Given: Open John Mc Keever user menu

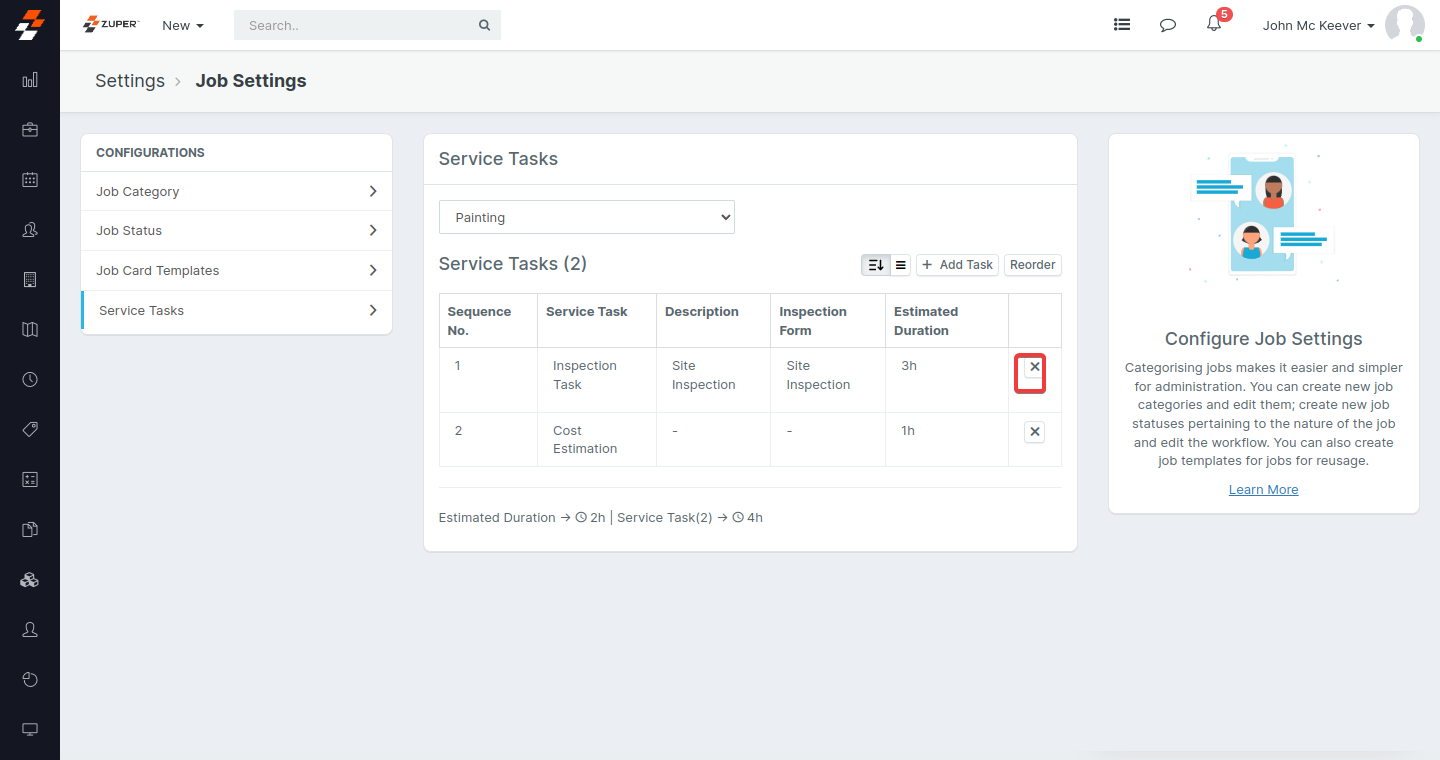Looking at the screenshot, I should (1318, 25).
